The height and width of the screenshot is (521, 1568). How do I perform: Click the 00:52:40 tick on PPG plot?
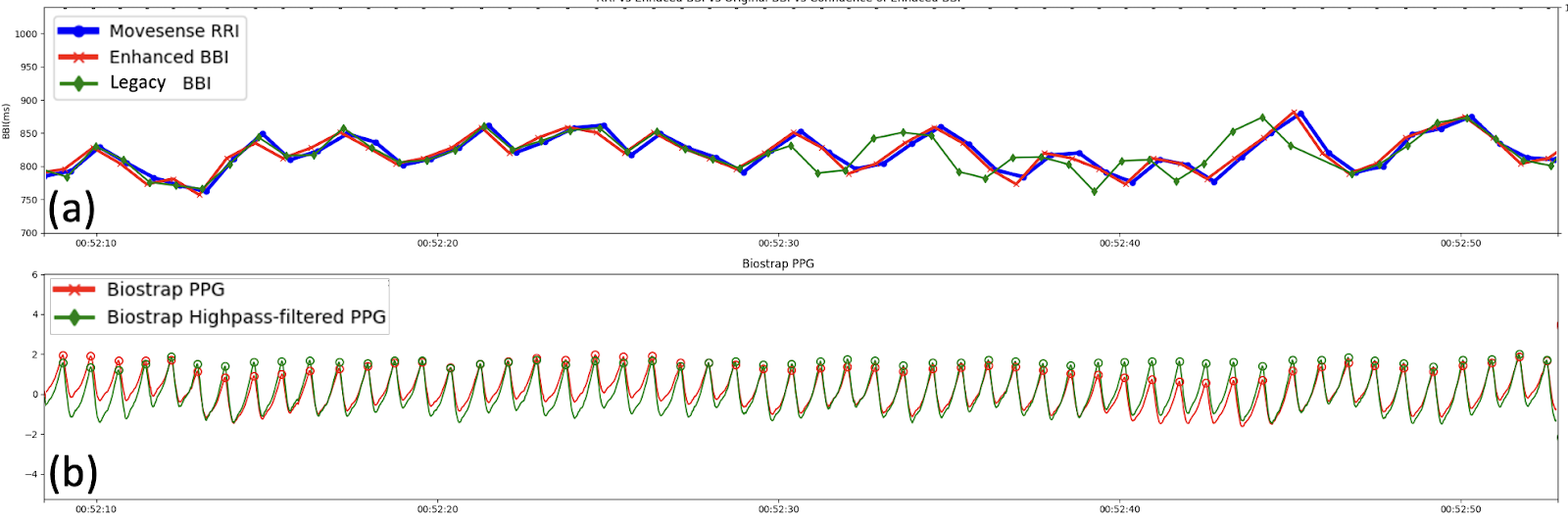(1119, 509)
